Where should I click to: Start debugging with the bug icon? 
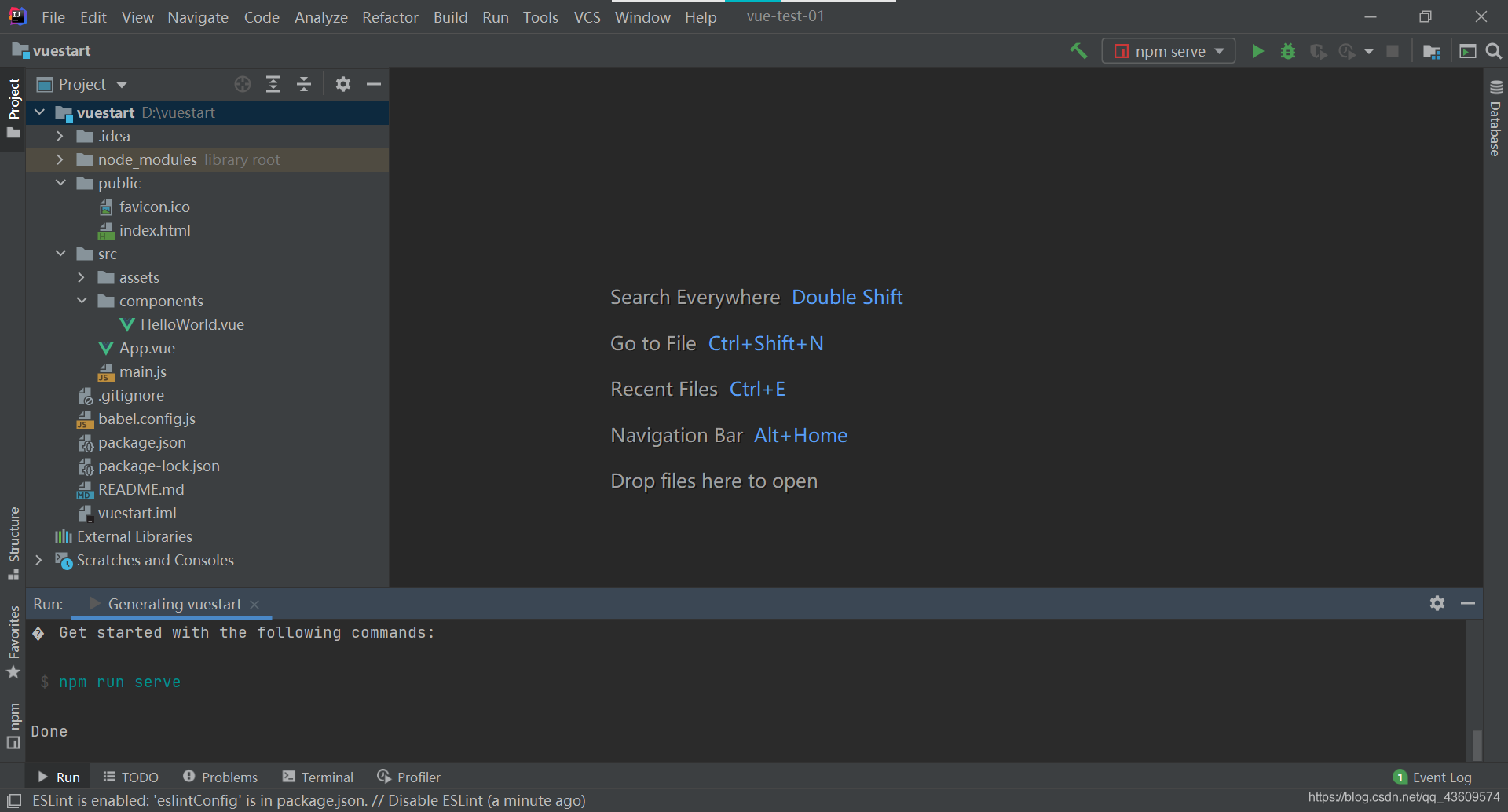(x=1288, y=51)
